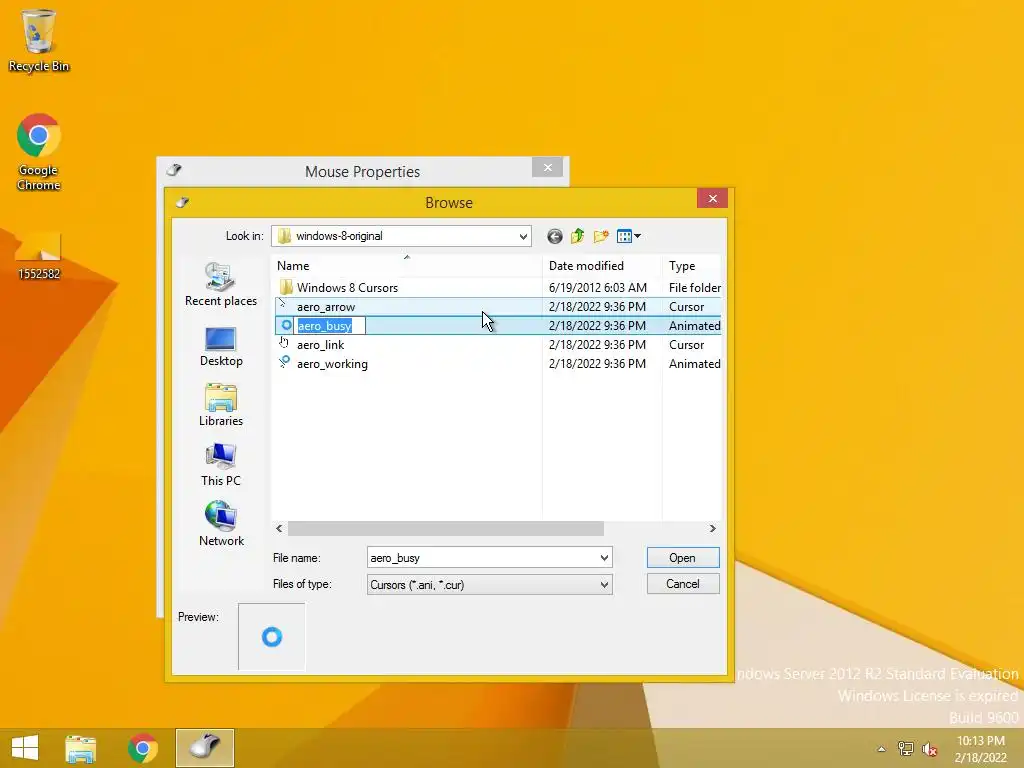Image resolution: width=1024 pixels, height=768 pixels.
Task: Select the Windows 8 Cursors folder
Action: pyautogui.click(x=347, y=288)
